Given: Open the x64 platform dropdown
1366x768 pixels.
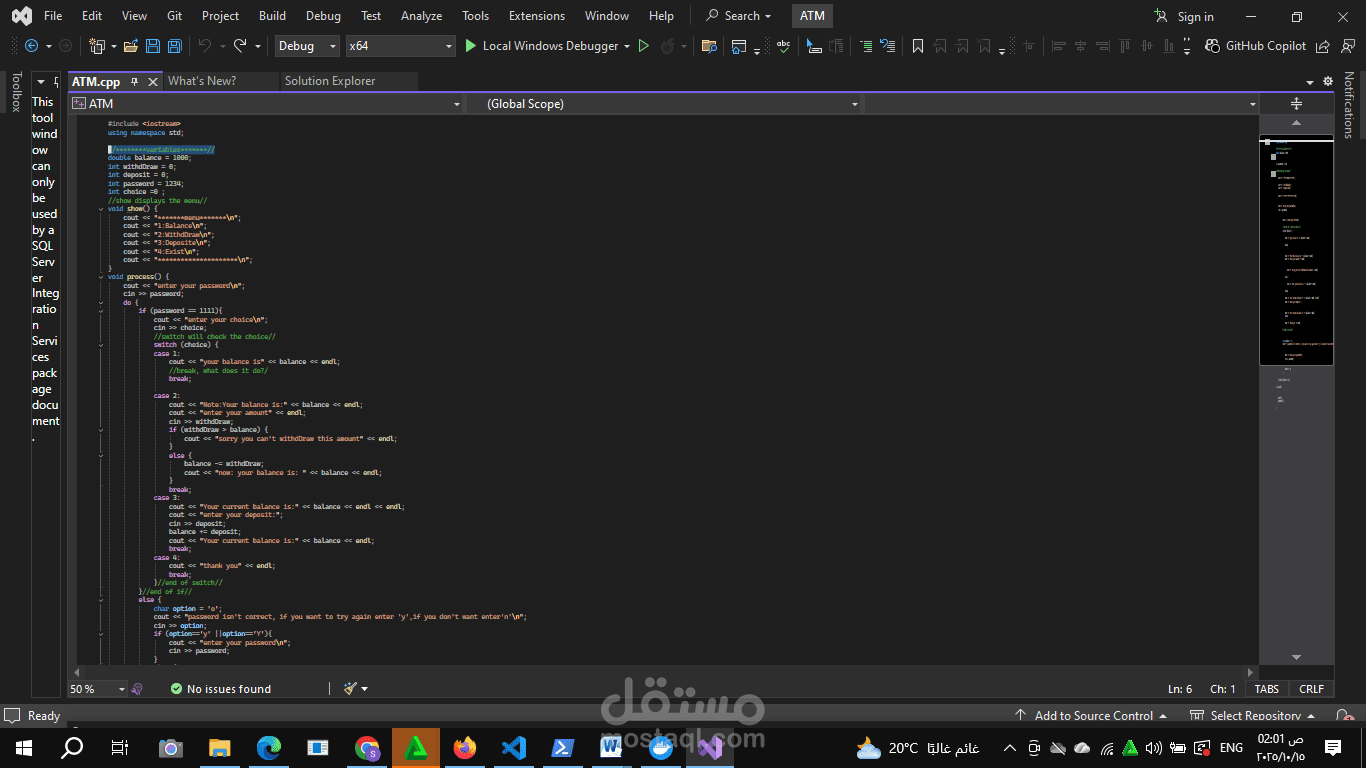Looking at the screenshot, I should tap(398, 45).
